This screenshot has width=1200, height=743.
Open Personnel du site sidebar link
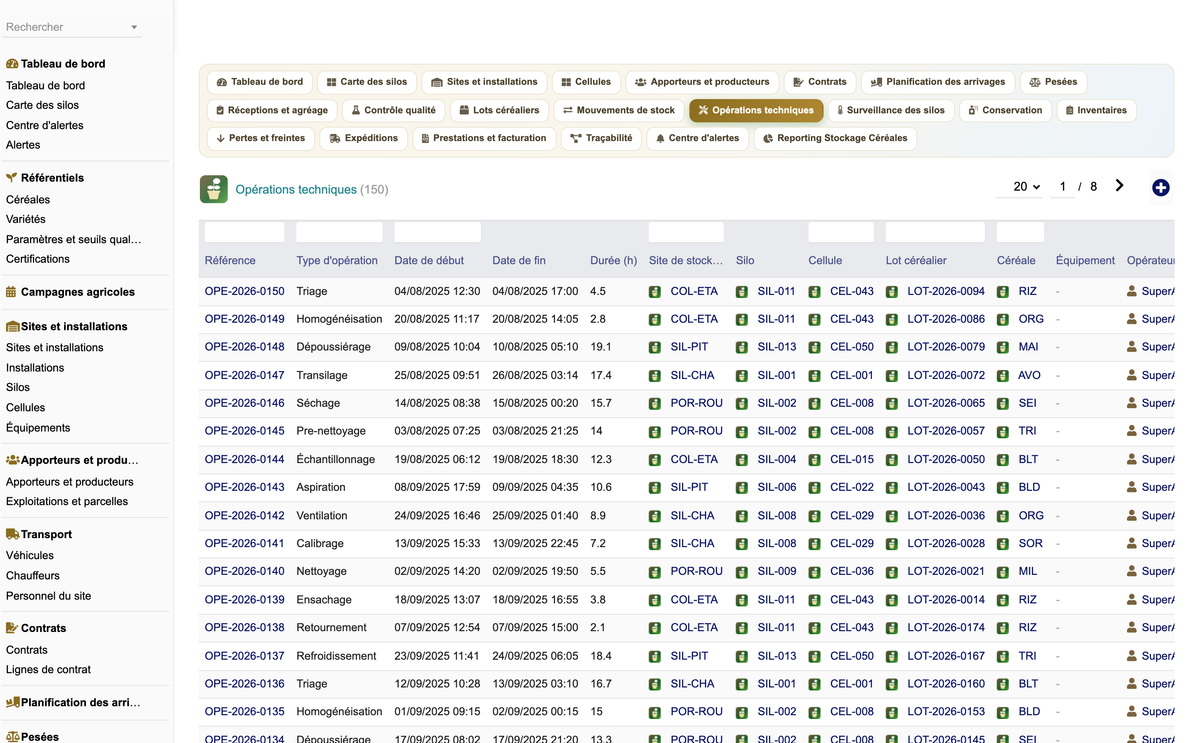click(48, 595)
